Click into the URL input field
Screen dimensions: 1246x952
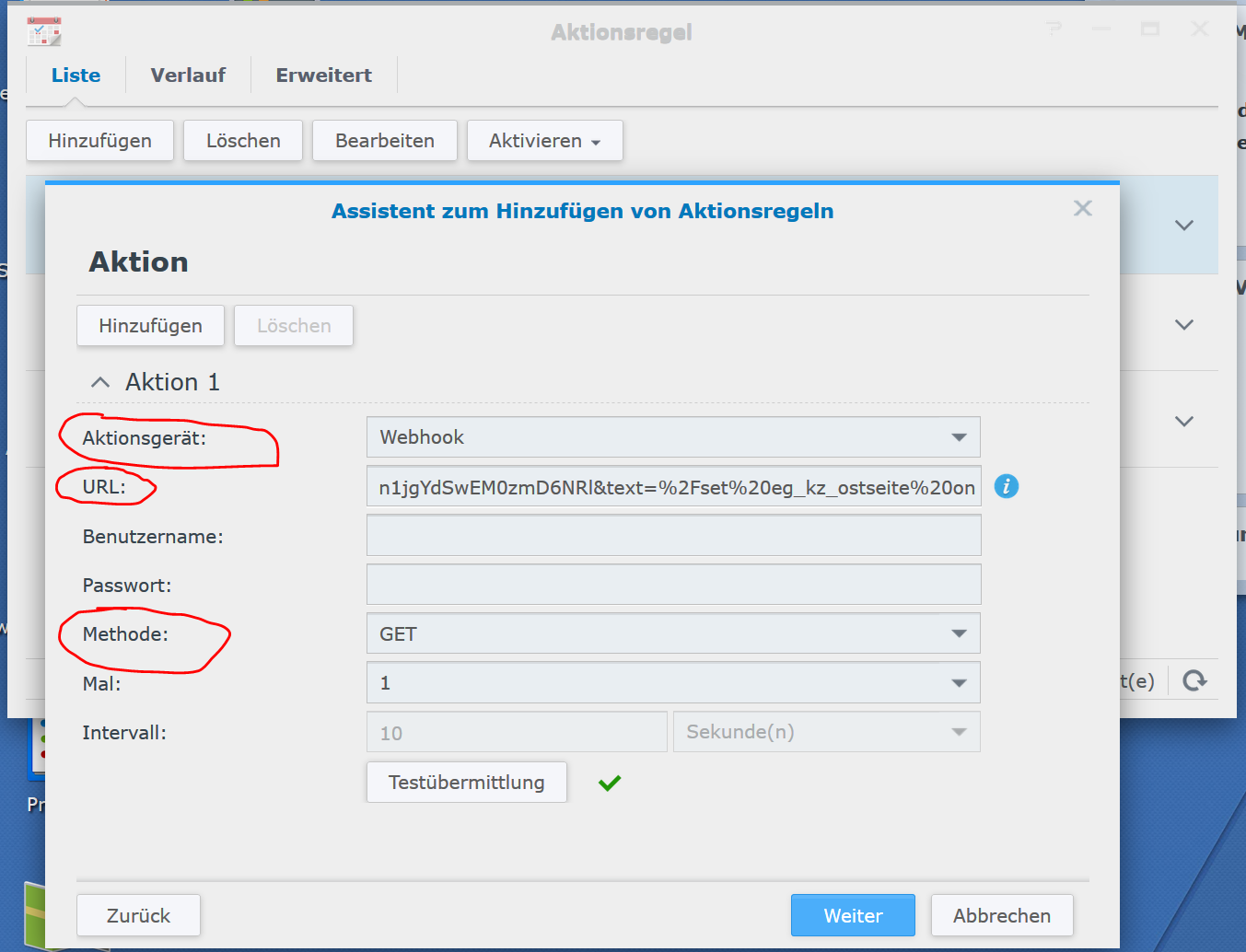click(673, 486)
